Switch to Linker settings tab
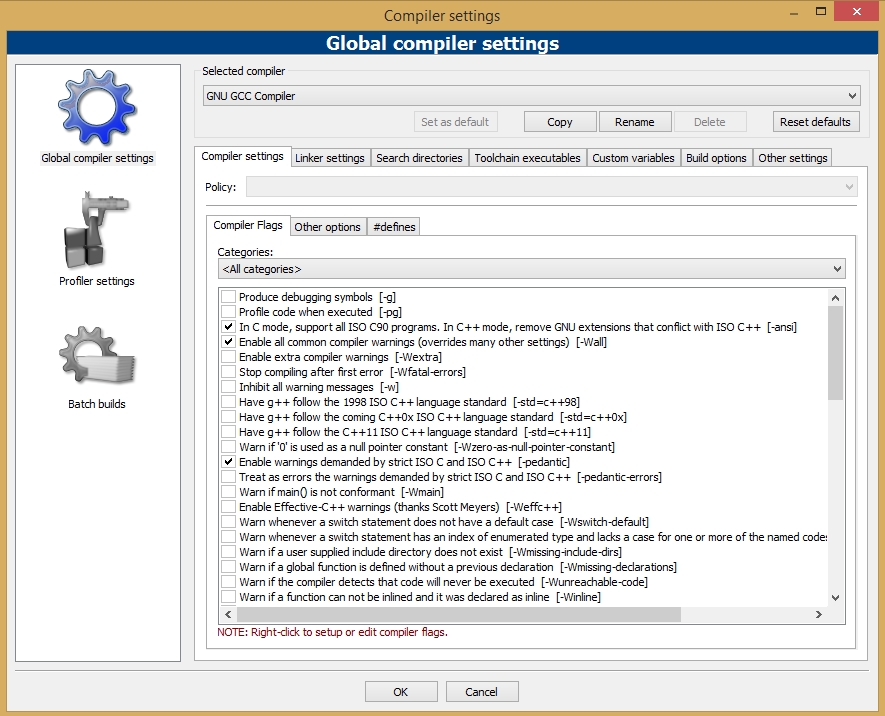This screenshot has width=885, height=716. point(330,158)
